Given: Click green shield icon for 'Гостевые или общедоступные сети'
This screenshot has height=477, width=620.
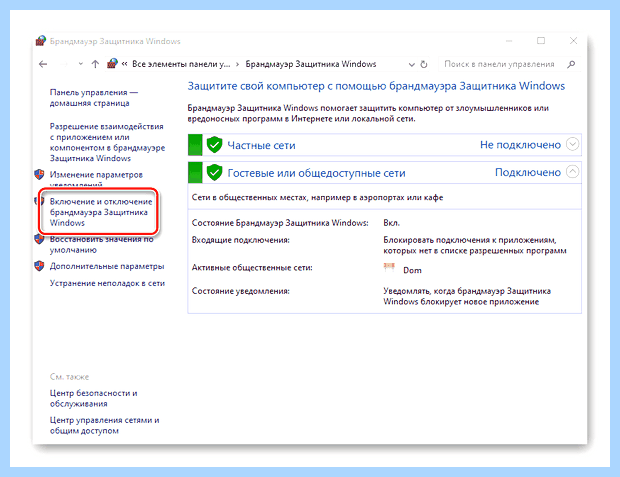Looking at the screenshot, I should pos(214,172).
